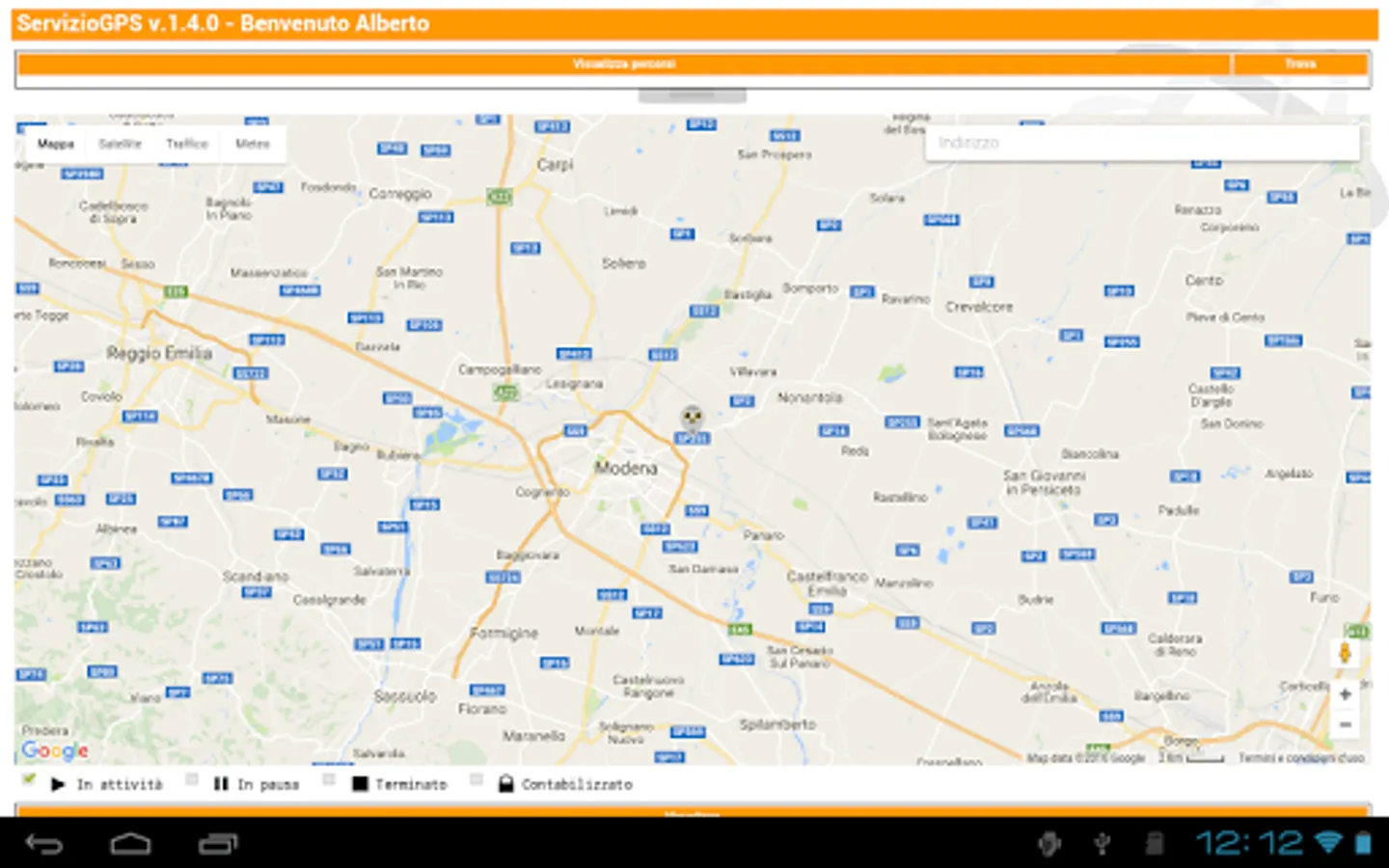
Task: Click the Indirizzo address search field
Action: 1142,143
